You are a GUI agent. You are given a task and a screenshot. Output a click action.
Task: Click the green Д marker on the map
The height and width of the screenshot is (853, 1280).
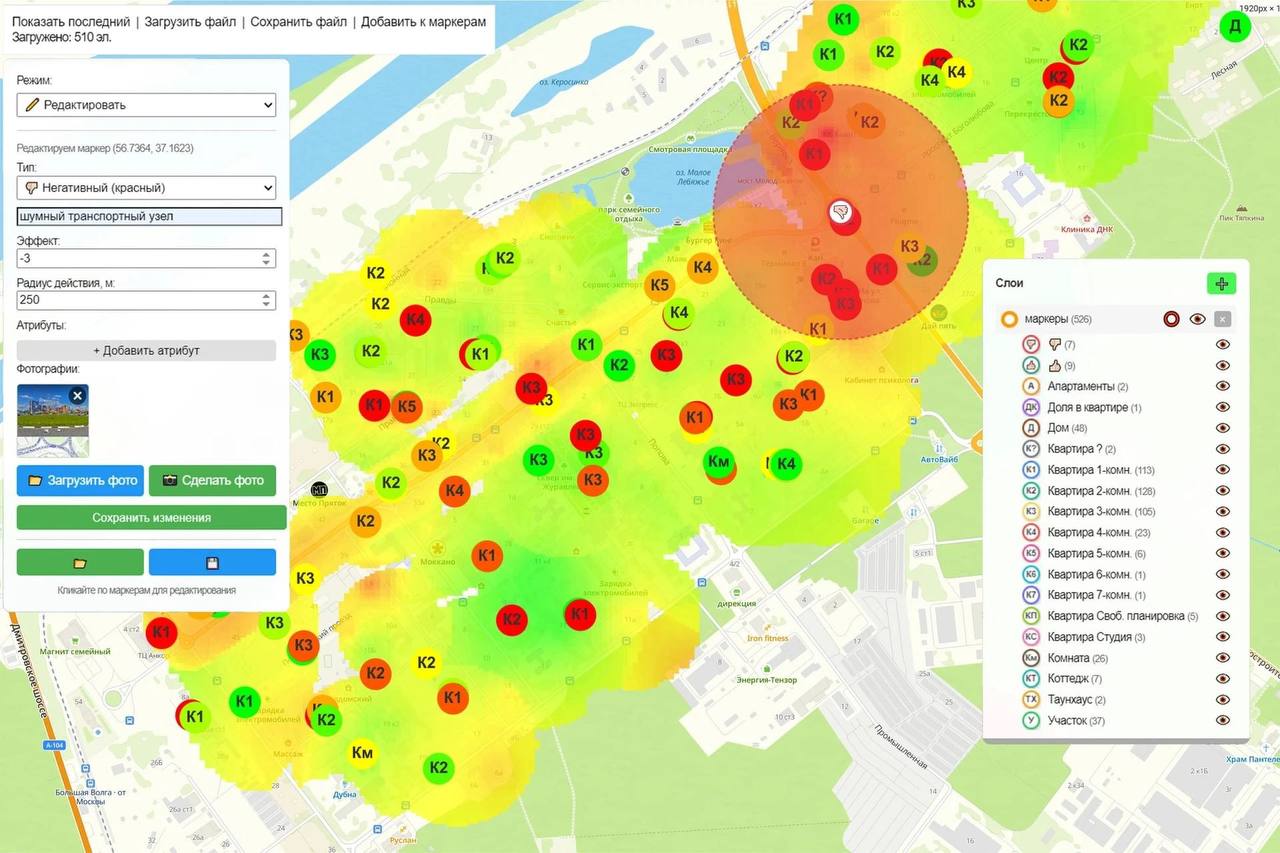click(x=1235, y=27)
